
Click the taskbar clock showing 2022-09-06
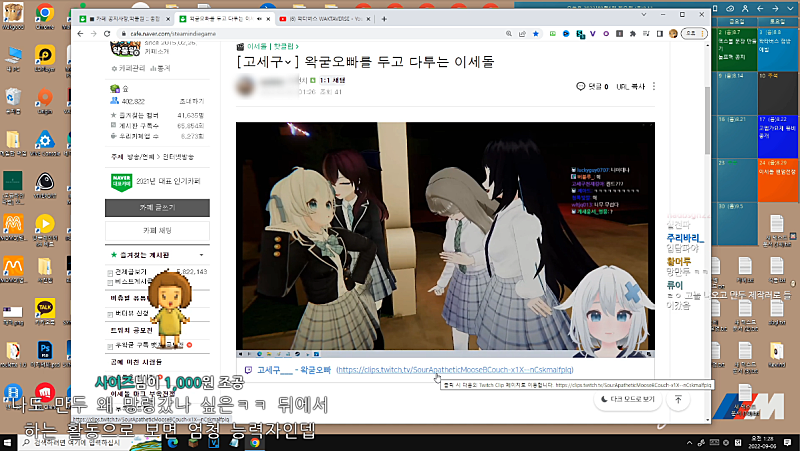pyautogui.click(x=761, y=442)
